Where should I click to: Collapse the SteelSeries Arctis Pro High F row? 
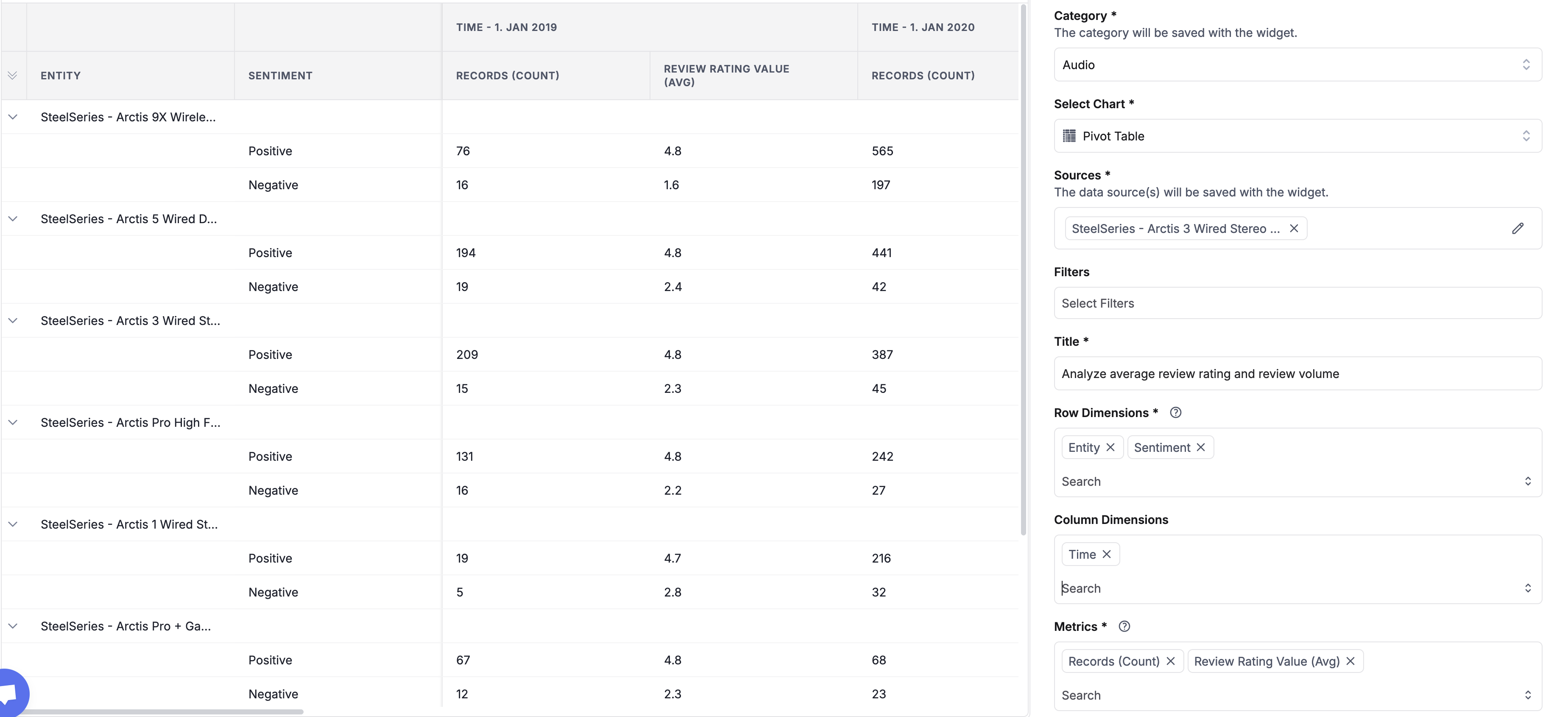tap(13, 422)
